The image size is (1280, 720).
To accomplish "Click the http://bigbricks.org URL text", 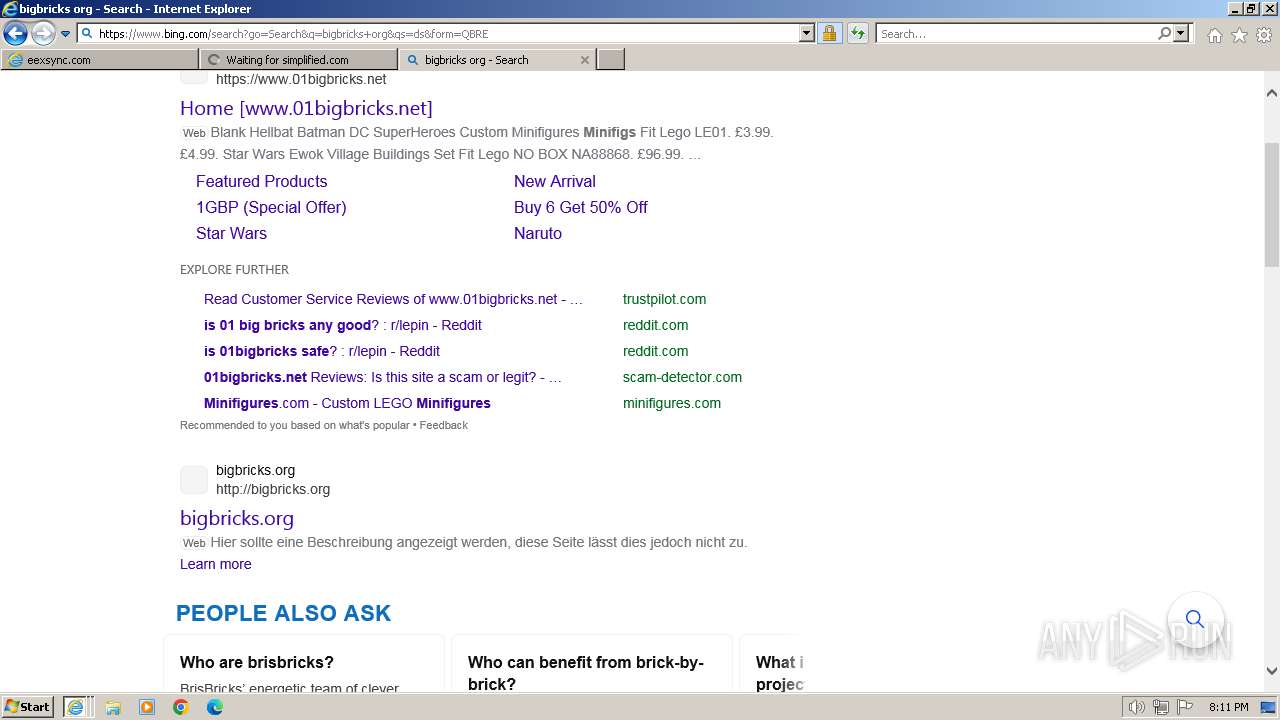I will pyautogui.click(x=273, y=489).
